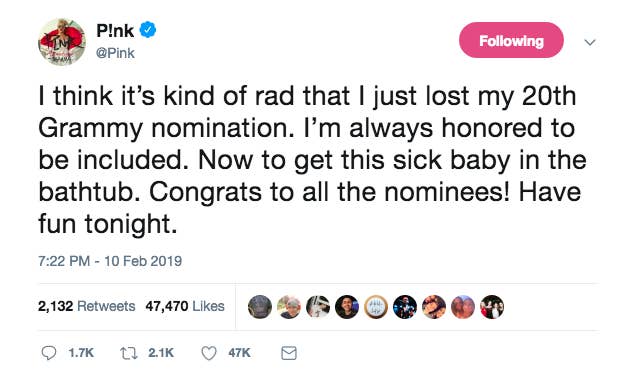Open the second liker avatar wearing a cap
The height and width of the screenshot is (390, 635).
(x=289, y=307)
